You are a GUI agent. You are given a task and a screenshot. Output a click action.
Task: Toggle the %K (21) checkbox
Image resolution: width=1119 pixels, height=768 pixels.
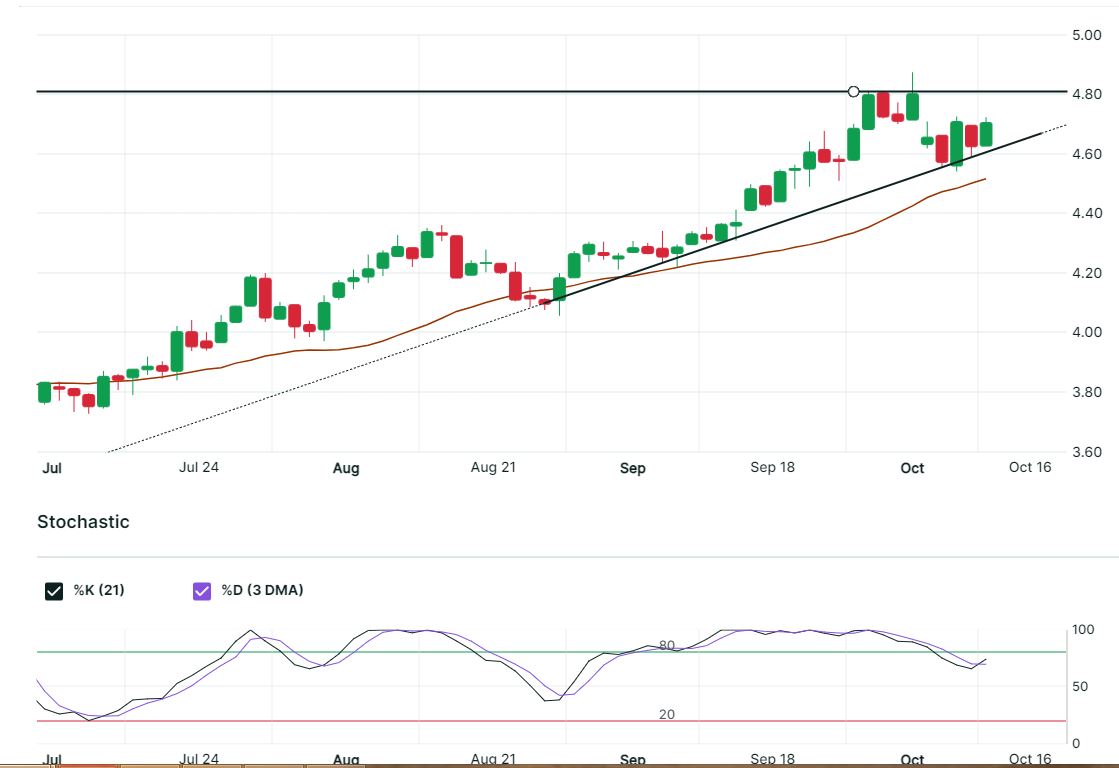[x=54, y=591]
